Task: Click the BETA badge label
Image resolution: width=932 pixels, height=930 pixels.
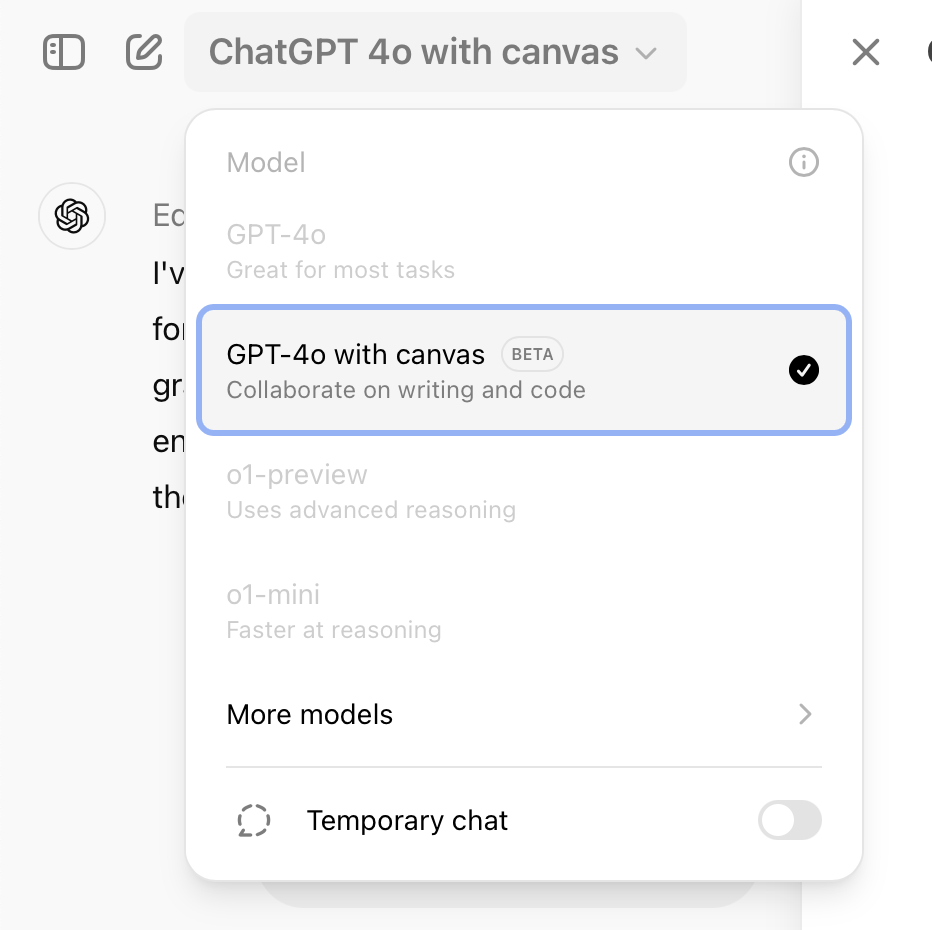Action: coord(532,354)
